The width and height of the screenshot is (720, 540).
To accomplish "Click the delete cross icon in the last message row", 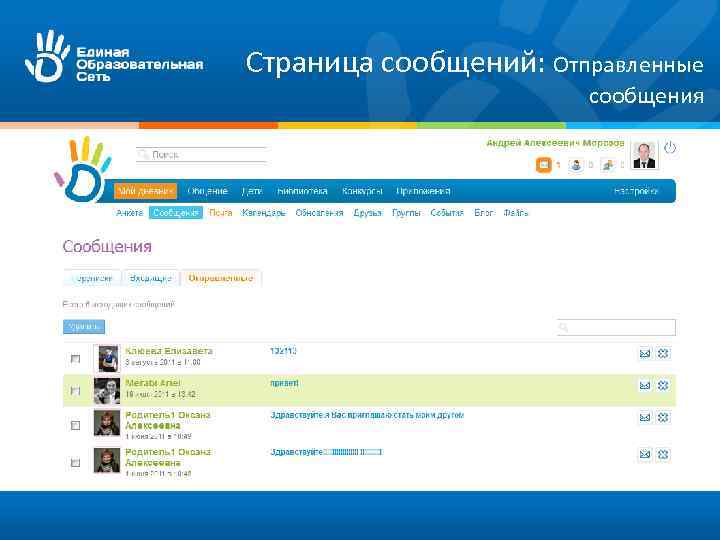I will click(663, 455).
